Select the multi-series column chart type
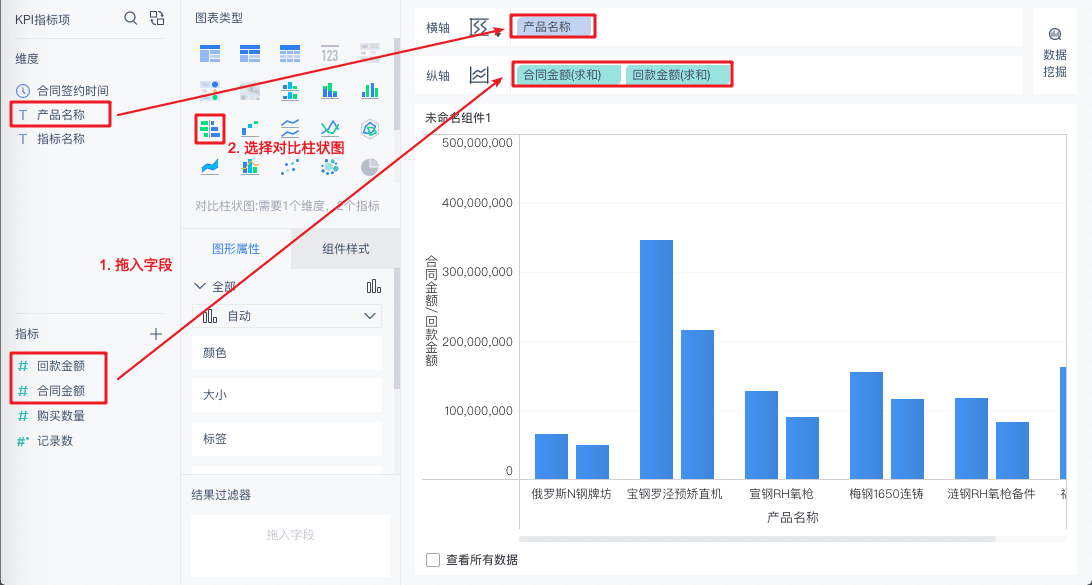 click(x=370, y=91)
